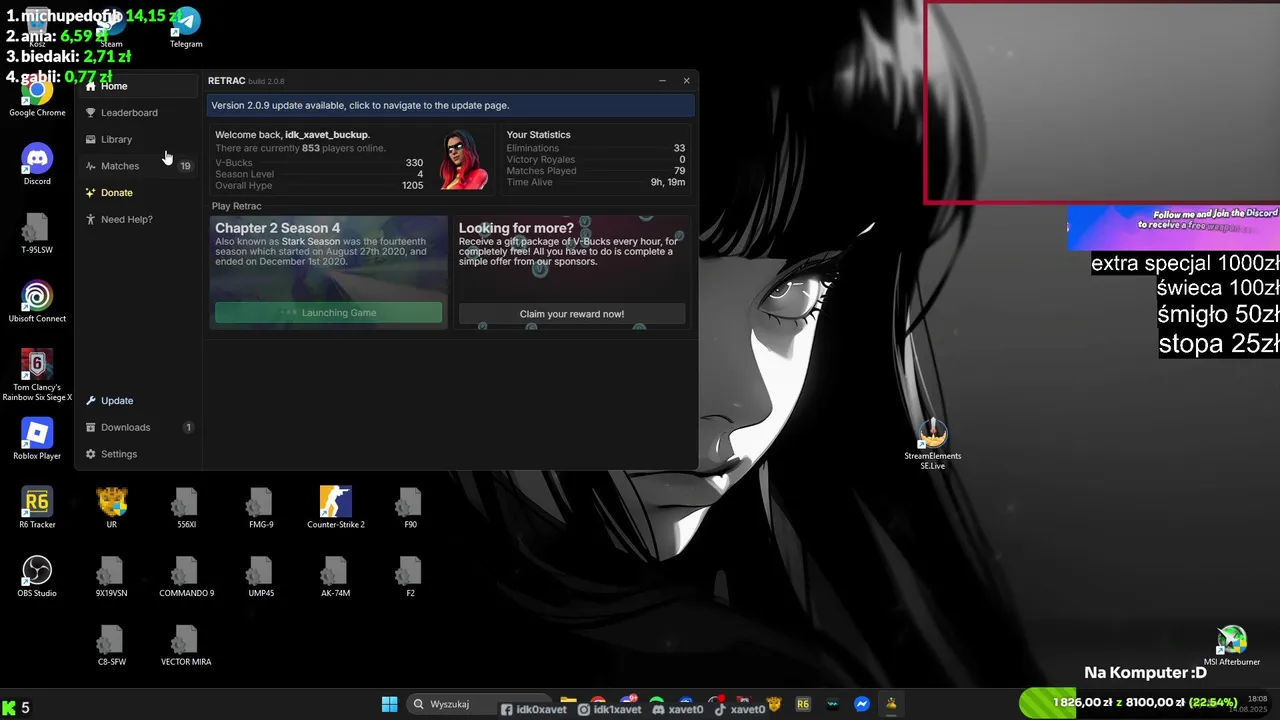
Task: Open the Update page from Retrac sidebar
Action: (x=139, y=401)
